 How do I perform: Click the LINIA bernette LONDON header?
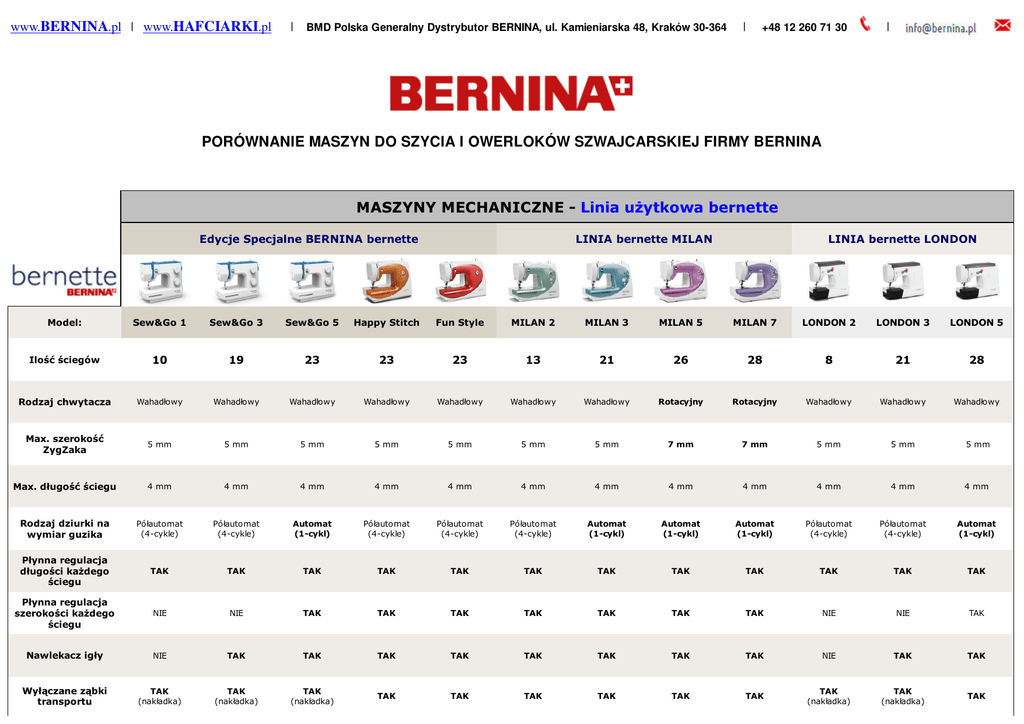click(902, 239)
